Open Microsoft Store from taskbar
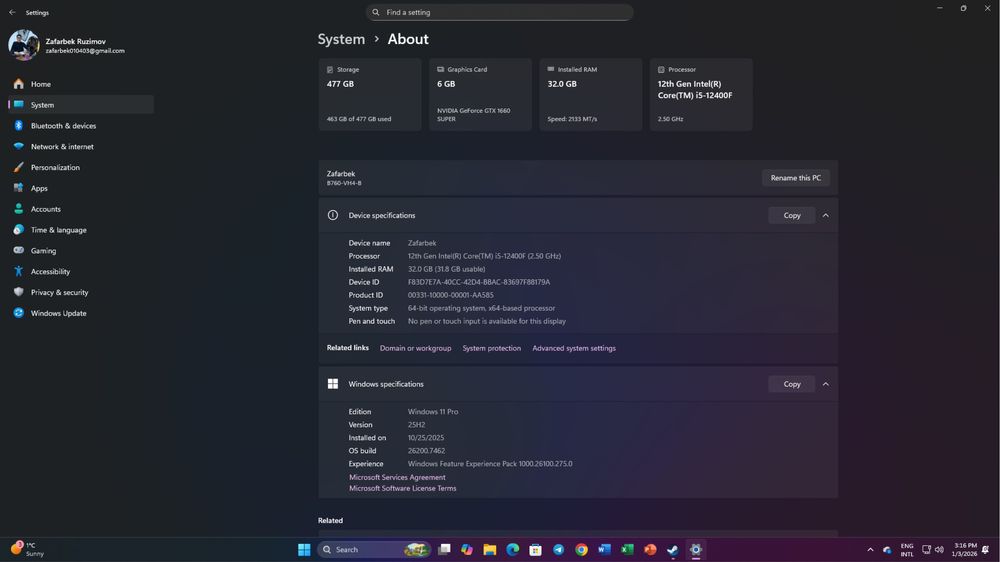This screenshot has width=1000, height=562. coord(536,549)
